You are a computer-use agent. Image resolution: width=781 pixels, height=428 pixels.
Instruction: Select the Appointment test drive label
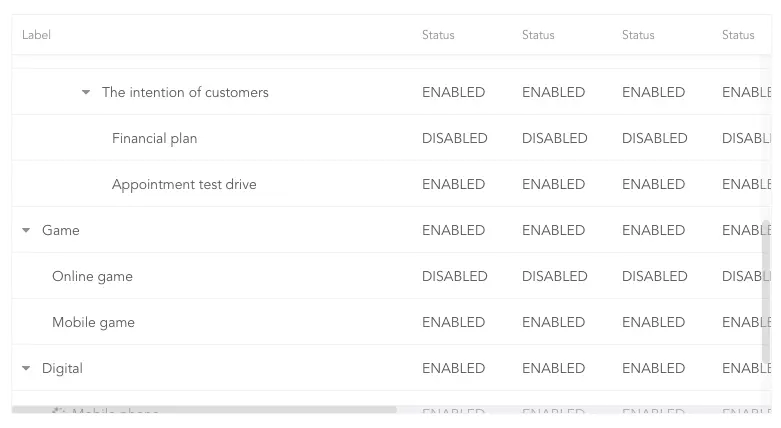(184, 184)
